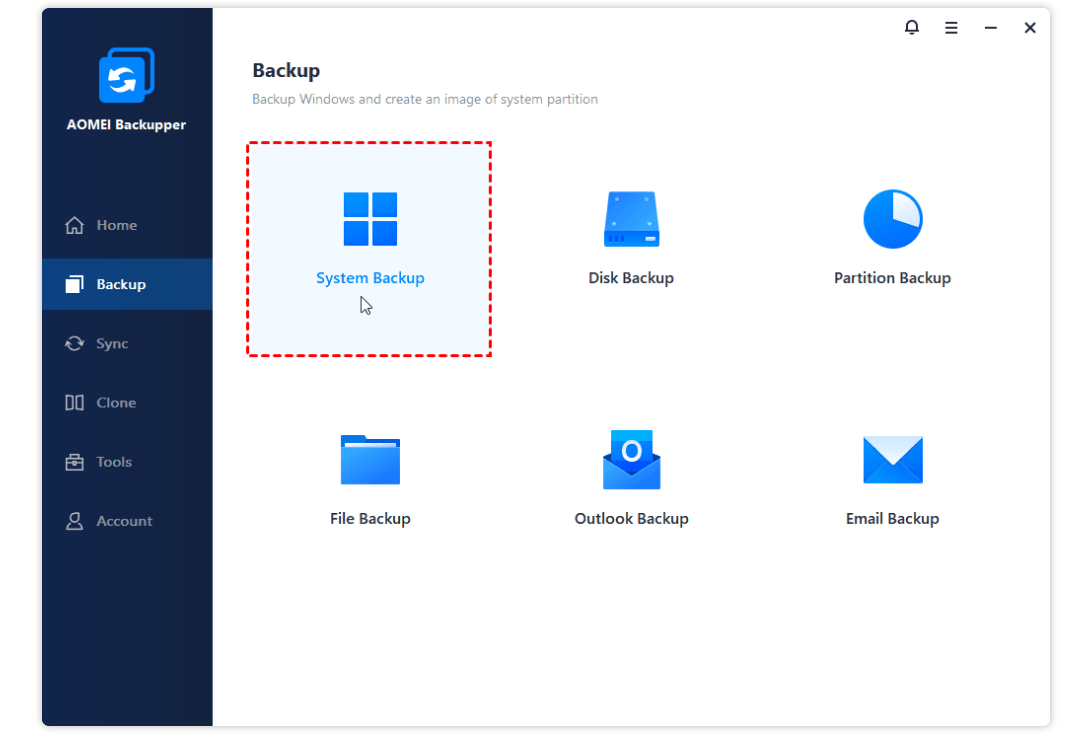Select the Disk Backup drive icon

631,219
